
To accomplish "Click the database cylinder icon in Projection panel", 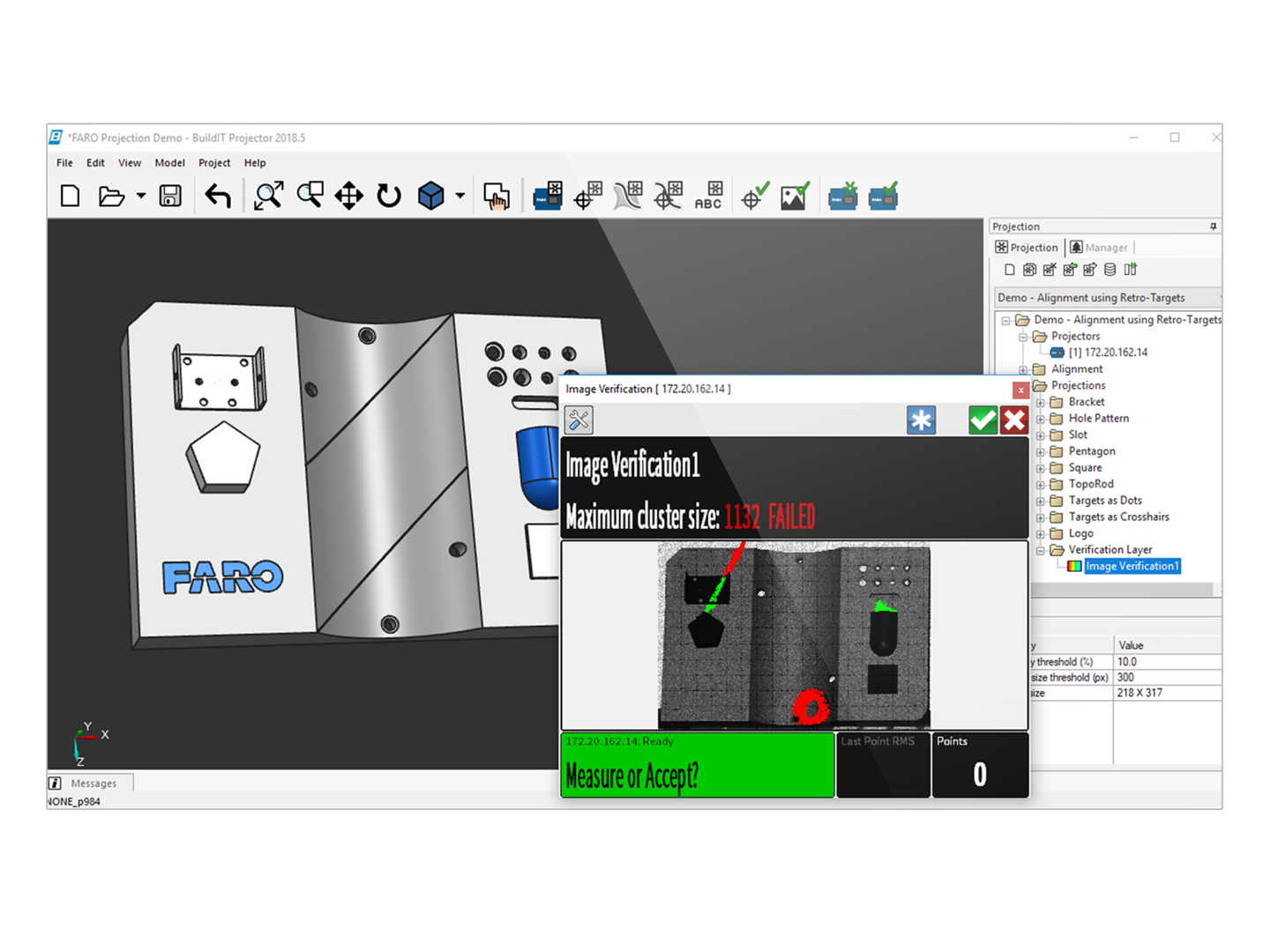I will pyautogui.click(x=1110, y=270).
